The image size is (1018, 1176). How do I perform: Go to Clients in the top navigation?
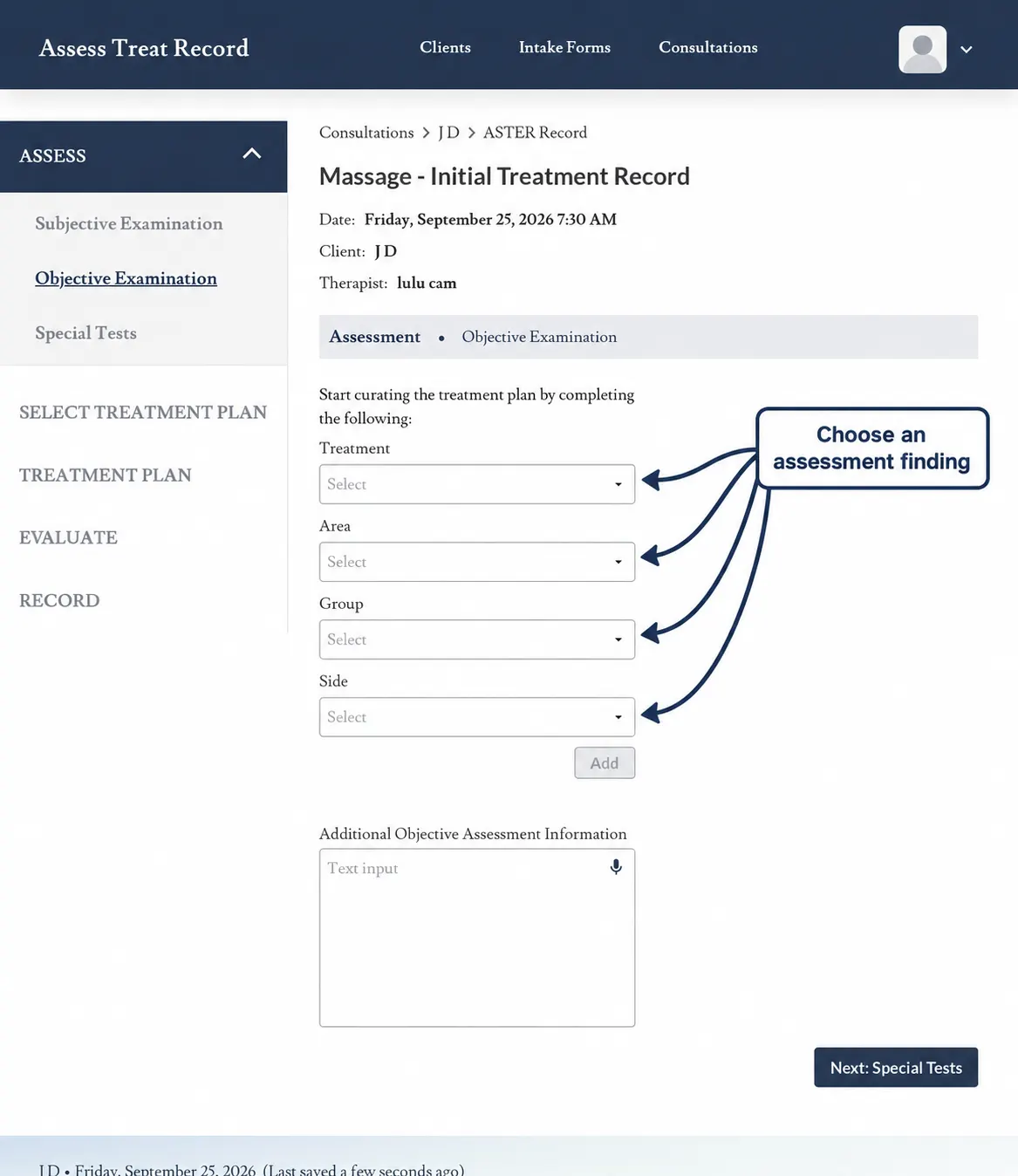(x=445, y=47)
